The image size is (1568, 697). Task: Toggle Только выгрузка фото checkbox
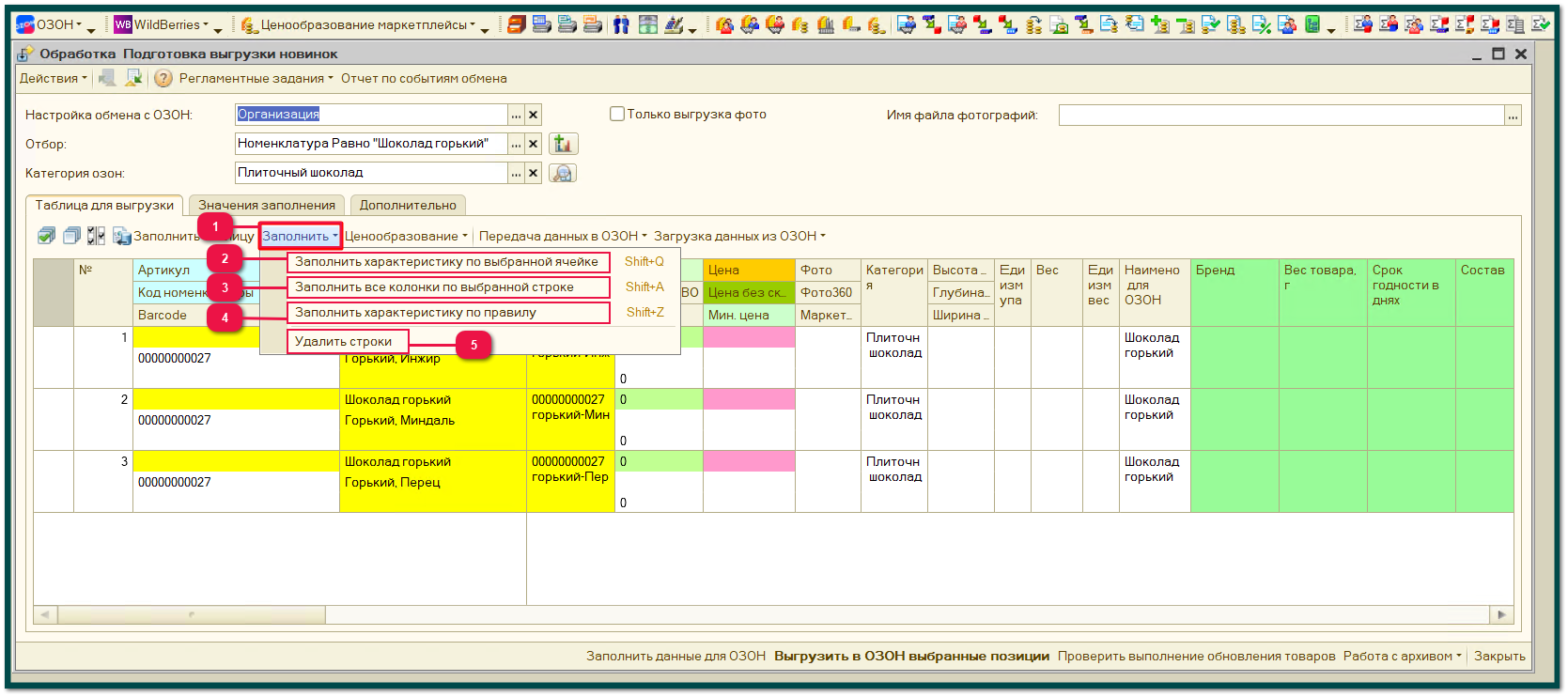pyautogui.click(x=617, y=114)
